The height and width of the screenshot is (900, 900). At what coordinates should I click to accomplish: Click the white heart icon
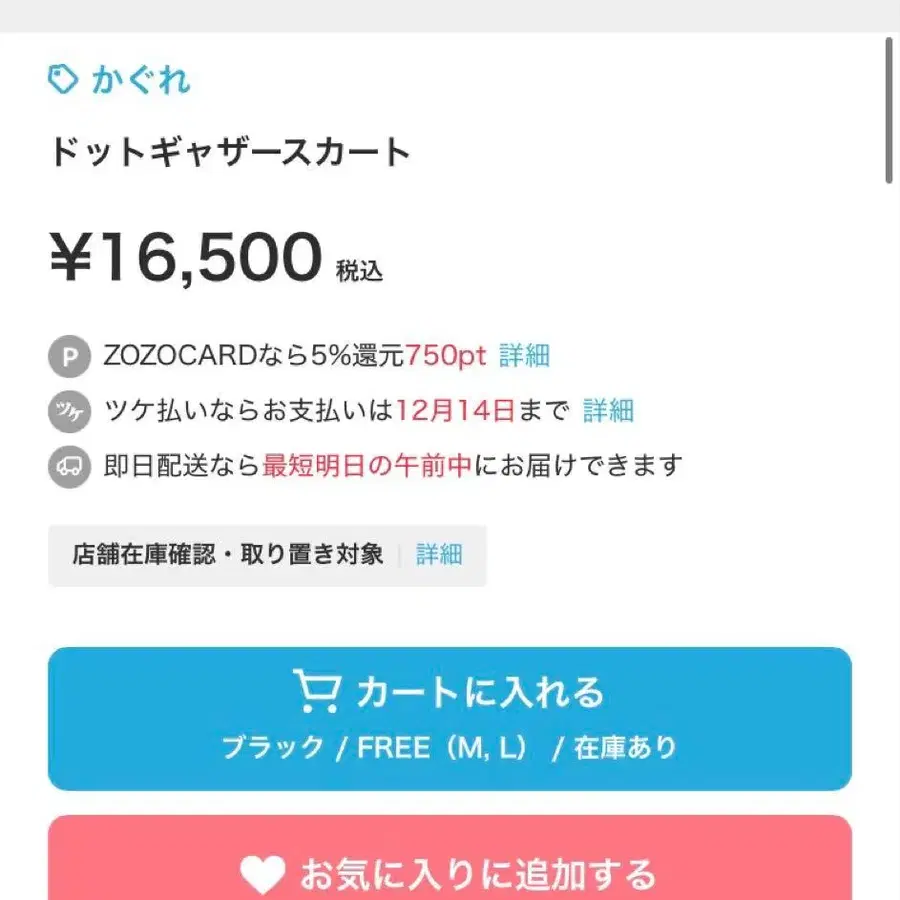(x=264, y=875)
